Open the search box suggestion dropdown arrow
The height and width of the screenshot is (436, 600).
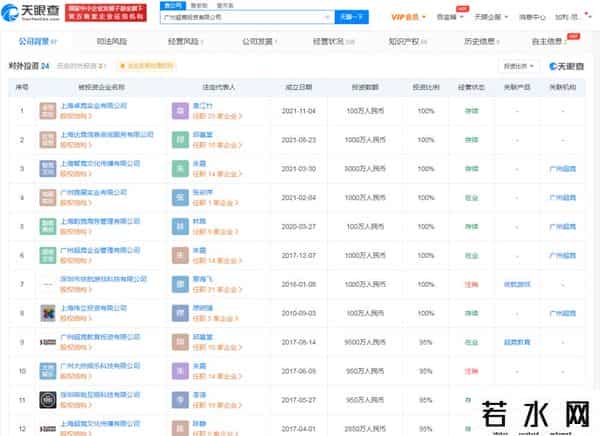click(x=328, y=17)
